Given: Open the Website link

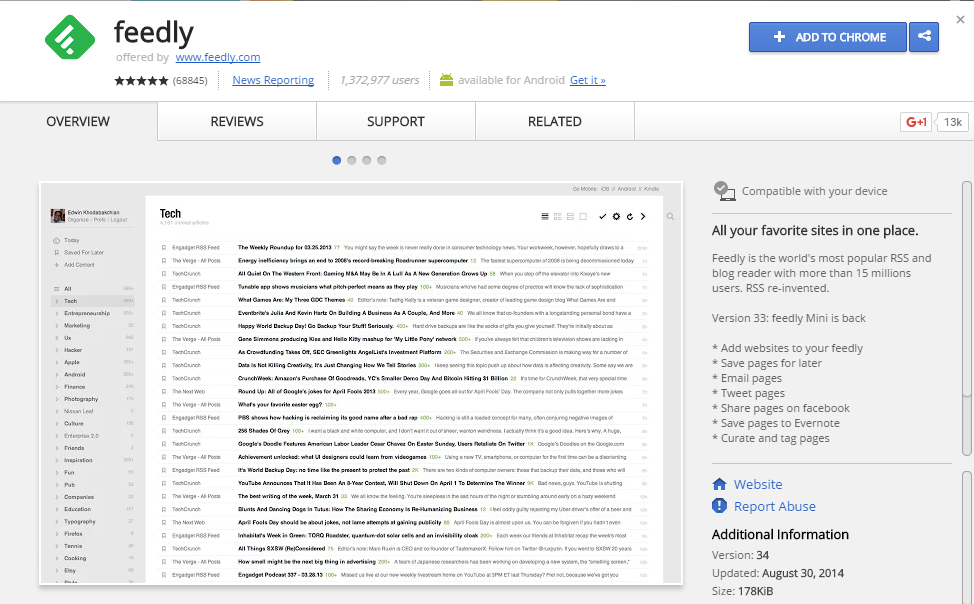Looking at the screenshot, I should (758, 484).
